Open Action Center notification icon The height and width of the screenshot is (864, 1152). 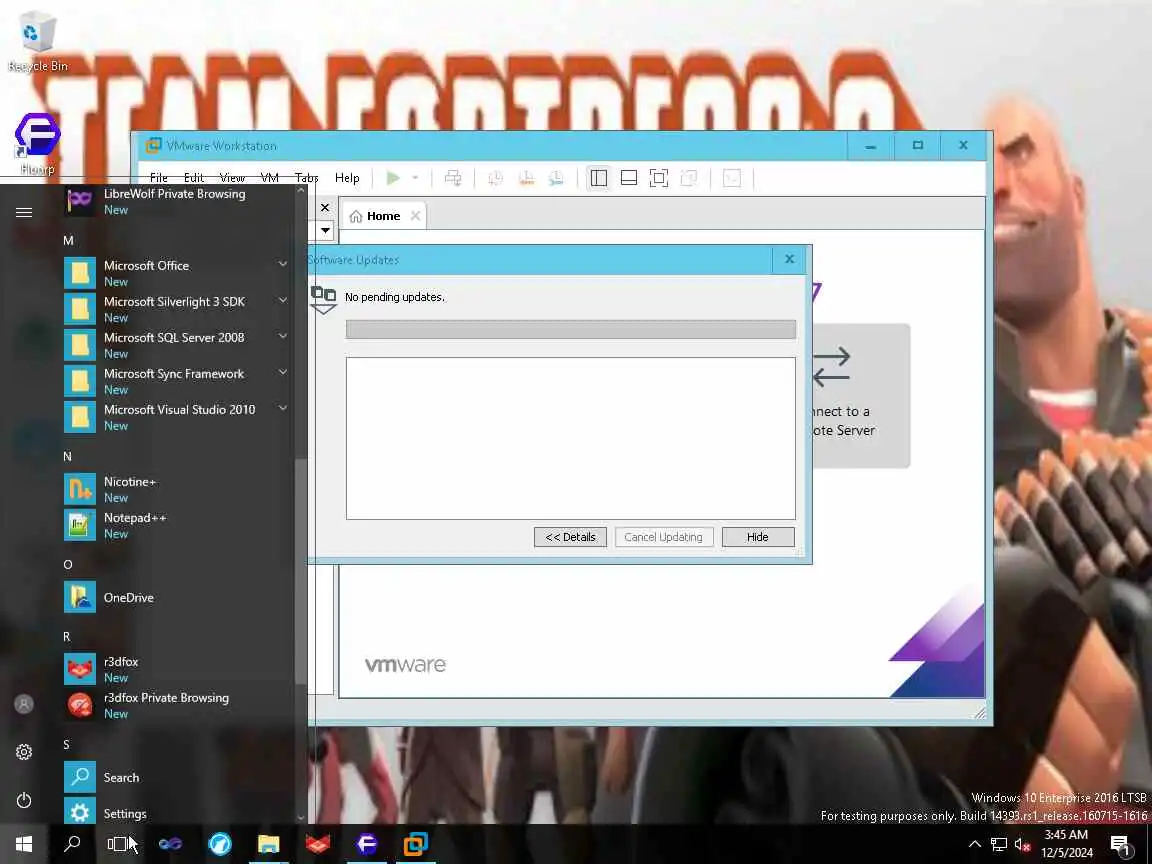click(1120, 845)
